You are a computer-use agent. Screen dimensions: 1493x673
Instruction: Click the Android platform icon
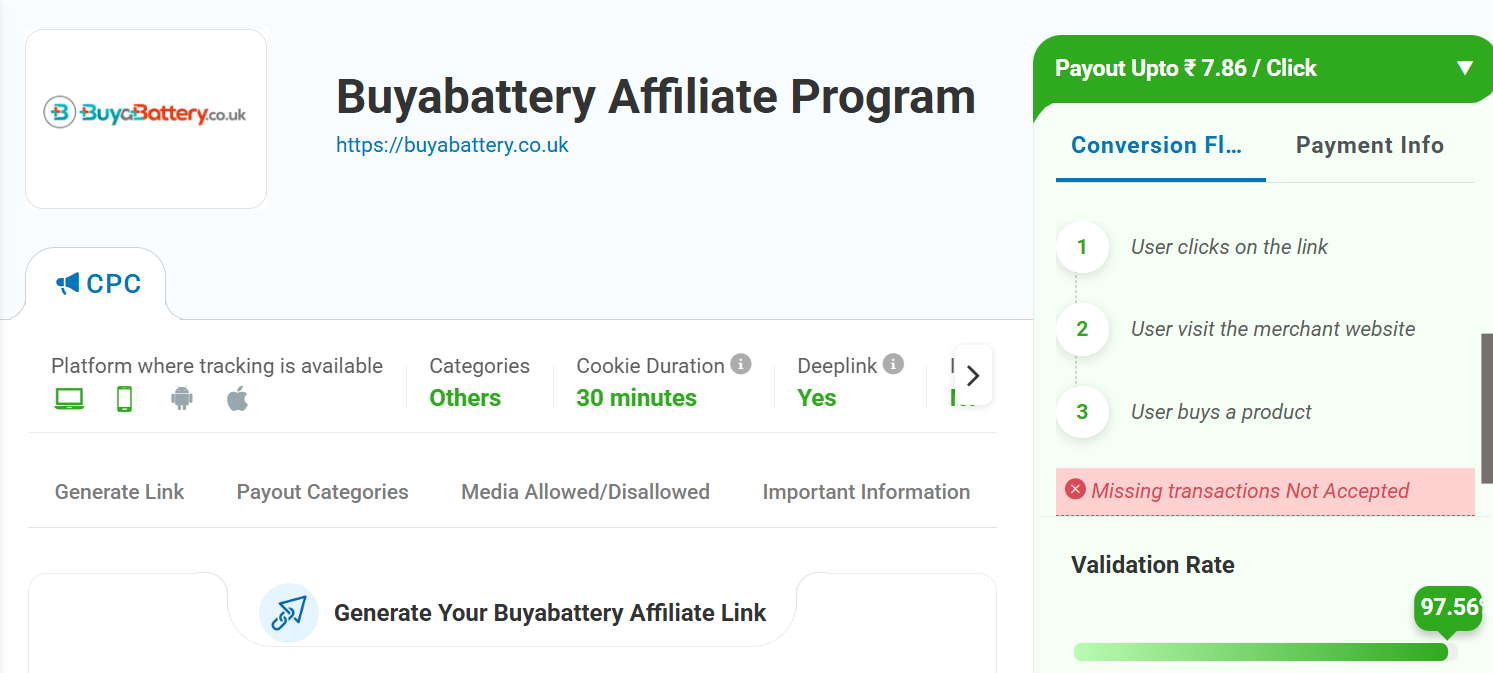[x=181, y=399]
